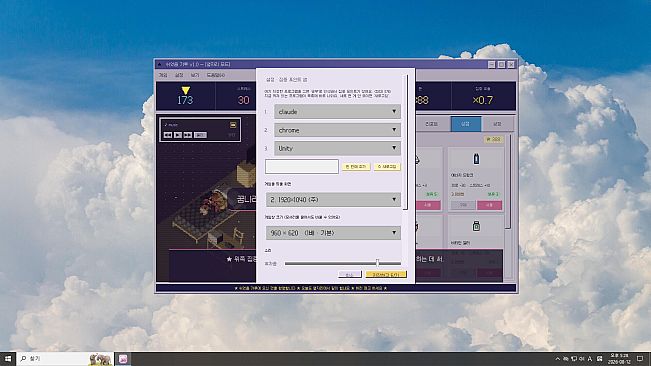The height and width of the screenshot is (366, 651).
Task: Select the tab left of the blue tab
Action: (432, 124)
